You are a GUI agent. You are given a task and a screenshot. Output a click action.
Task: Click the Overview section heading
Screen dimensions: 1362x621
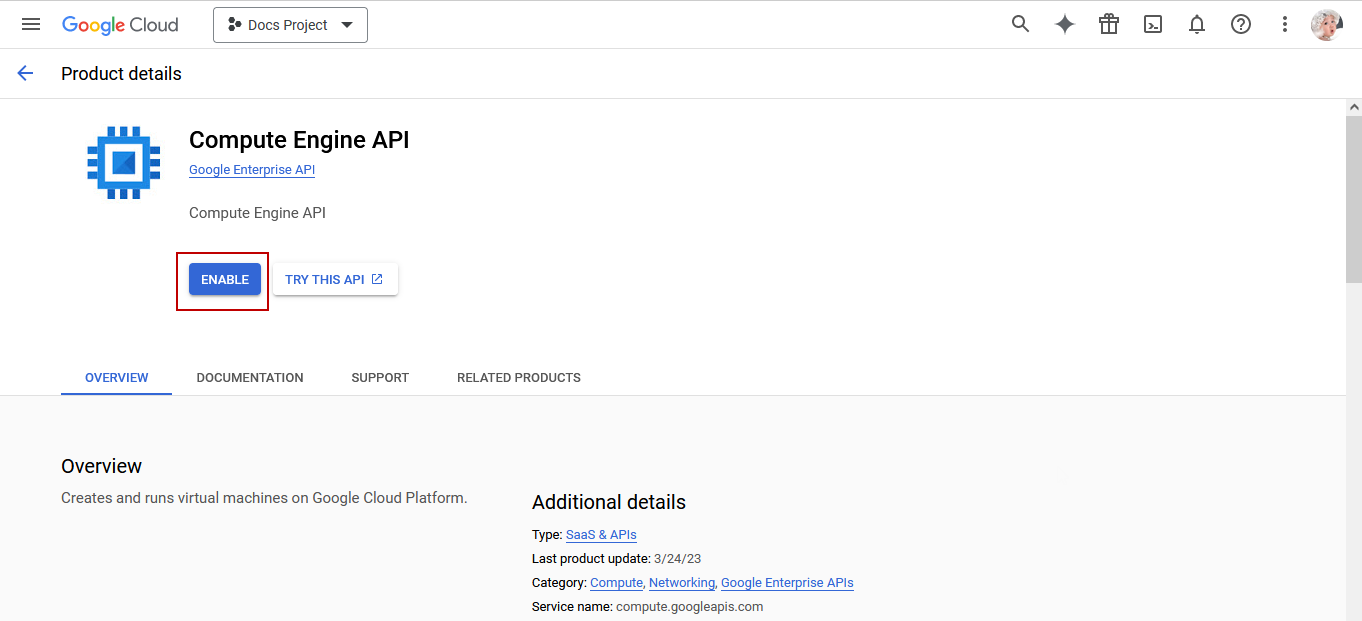101,466
